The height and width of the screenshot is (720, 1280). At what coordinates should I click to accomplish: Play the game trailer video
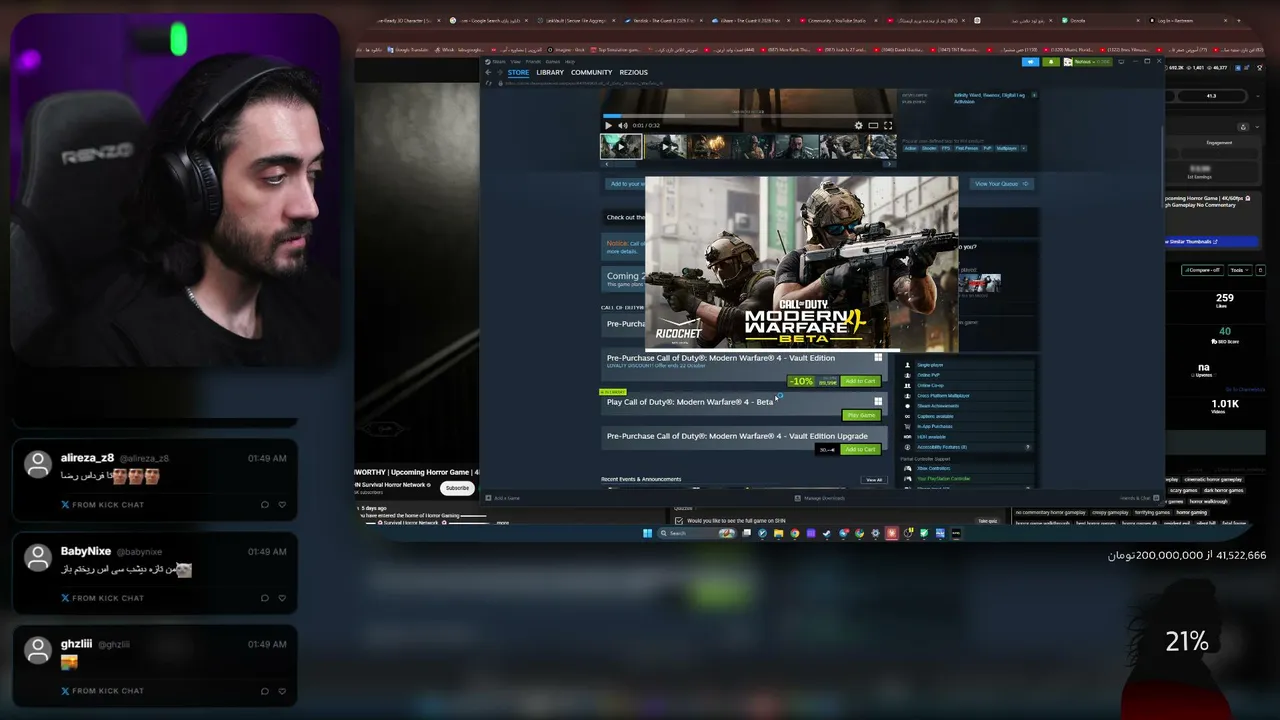[x=608, y=125]
